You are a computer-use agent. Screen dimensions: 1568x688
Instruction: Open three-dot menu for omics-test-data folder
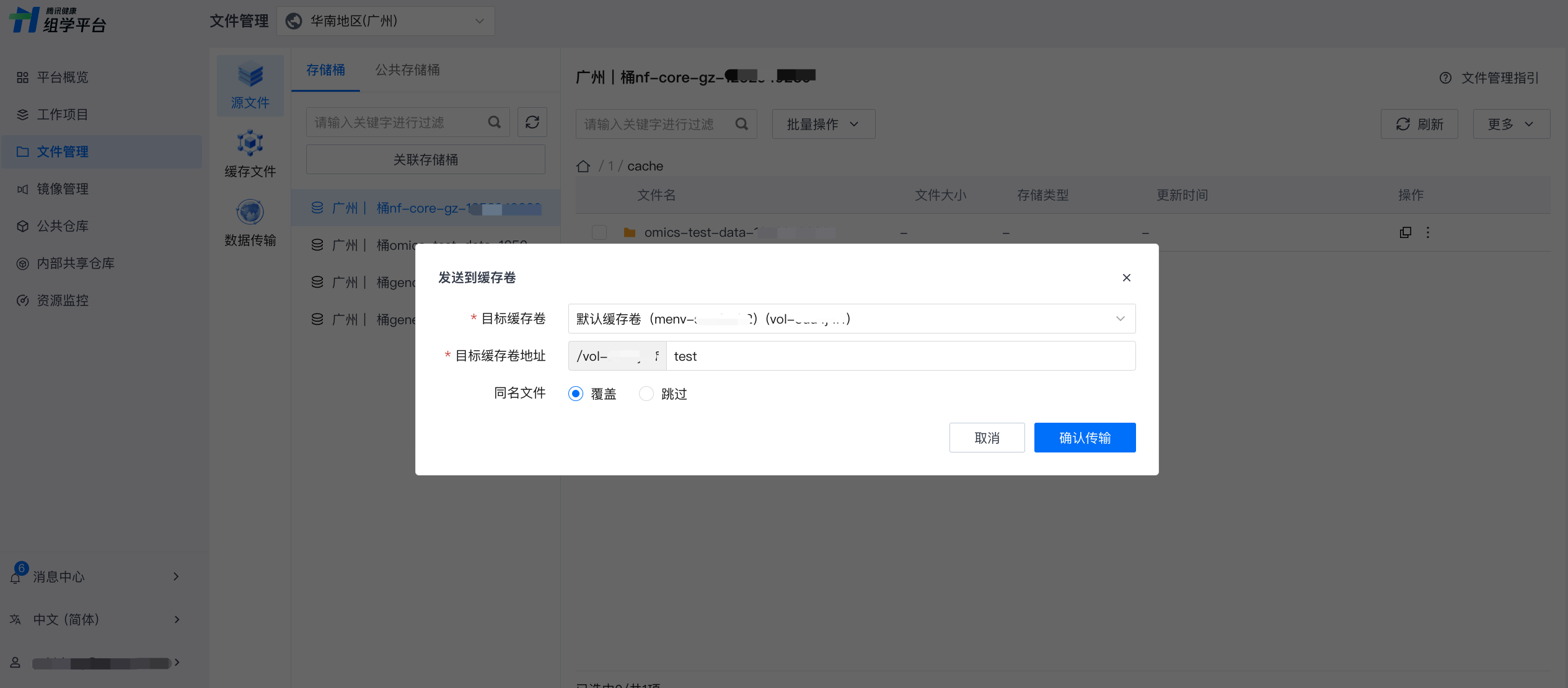point(1428,232)
